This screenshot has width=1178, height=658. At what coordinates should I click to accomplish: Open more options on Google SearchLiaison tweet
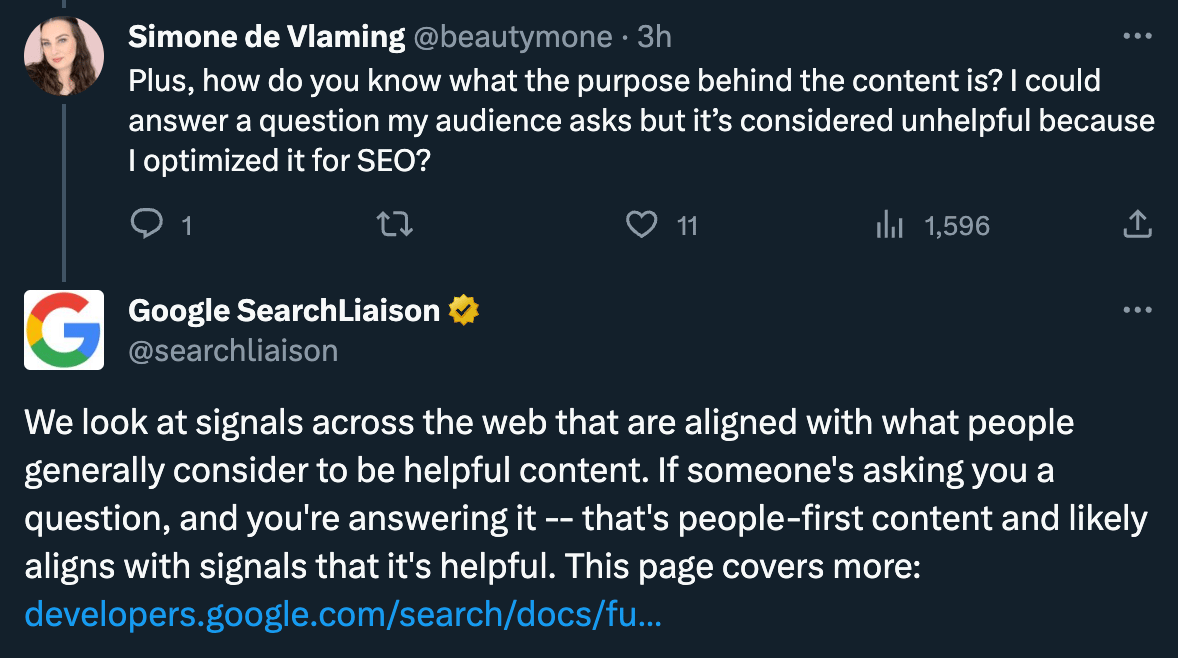(1137, 310)
